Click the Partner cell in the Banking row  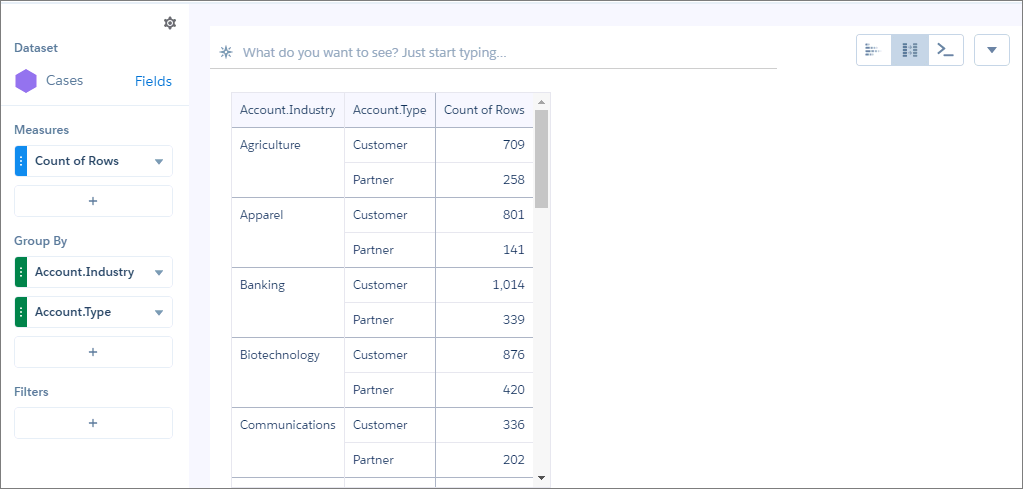click(389, 320)
